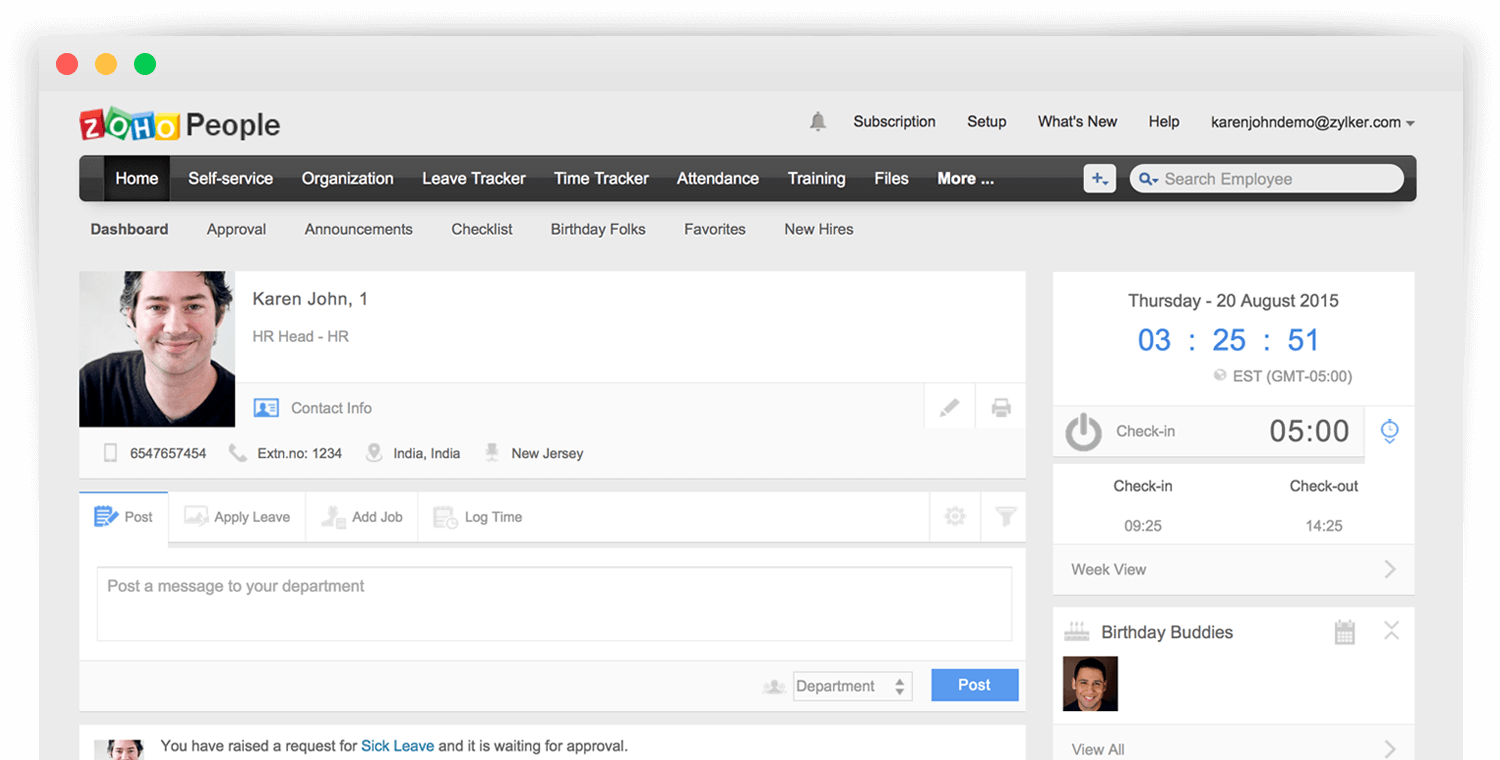Click the pencil edit profile icon
Image resolution: width=1500 pixels, height=760 pixels.
[x=949, y=408]
